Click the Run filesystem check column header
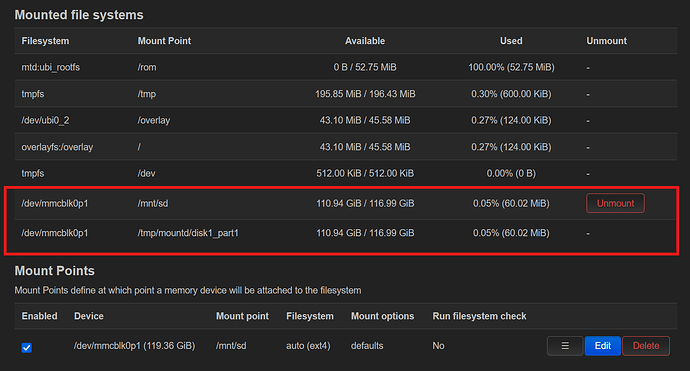 pos(479,316)
